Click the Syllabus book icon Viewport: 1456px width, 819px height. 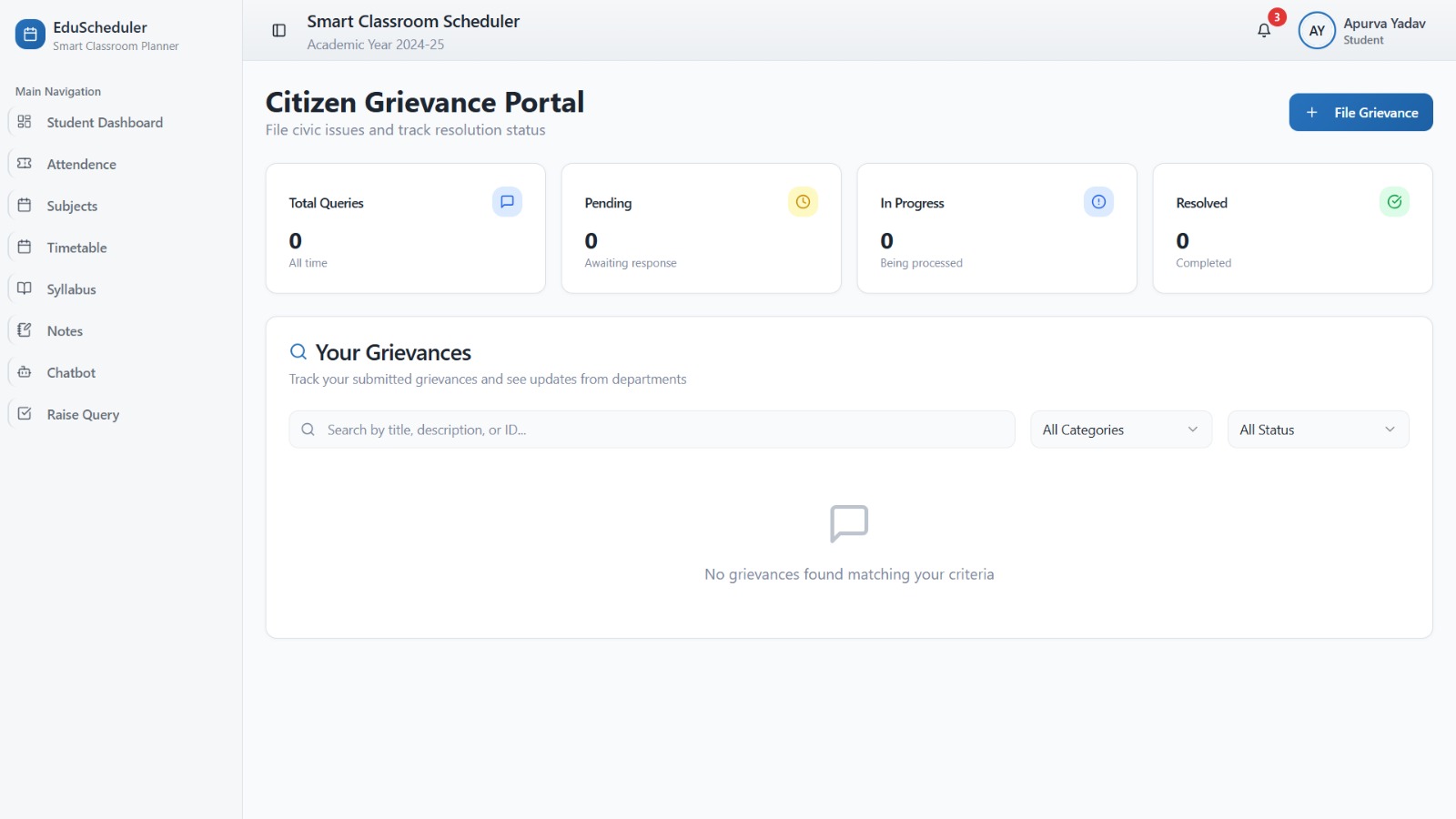point(25,288)
